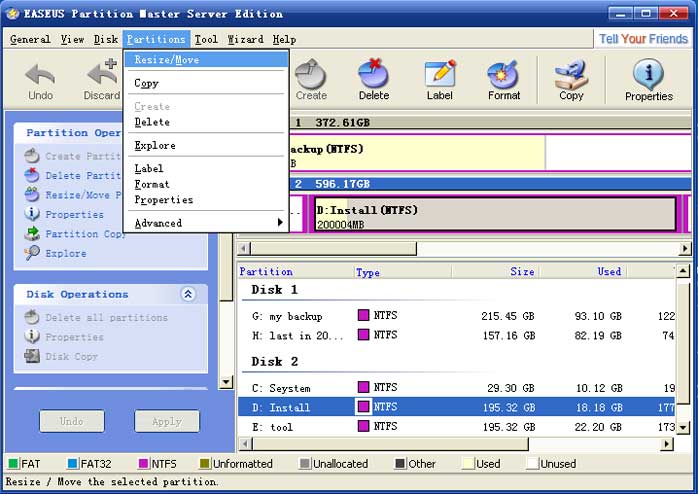Click the Undo button at bottom left
The width and height of the screenshot is (698, 494).
[x=72, y=421]
